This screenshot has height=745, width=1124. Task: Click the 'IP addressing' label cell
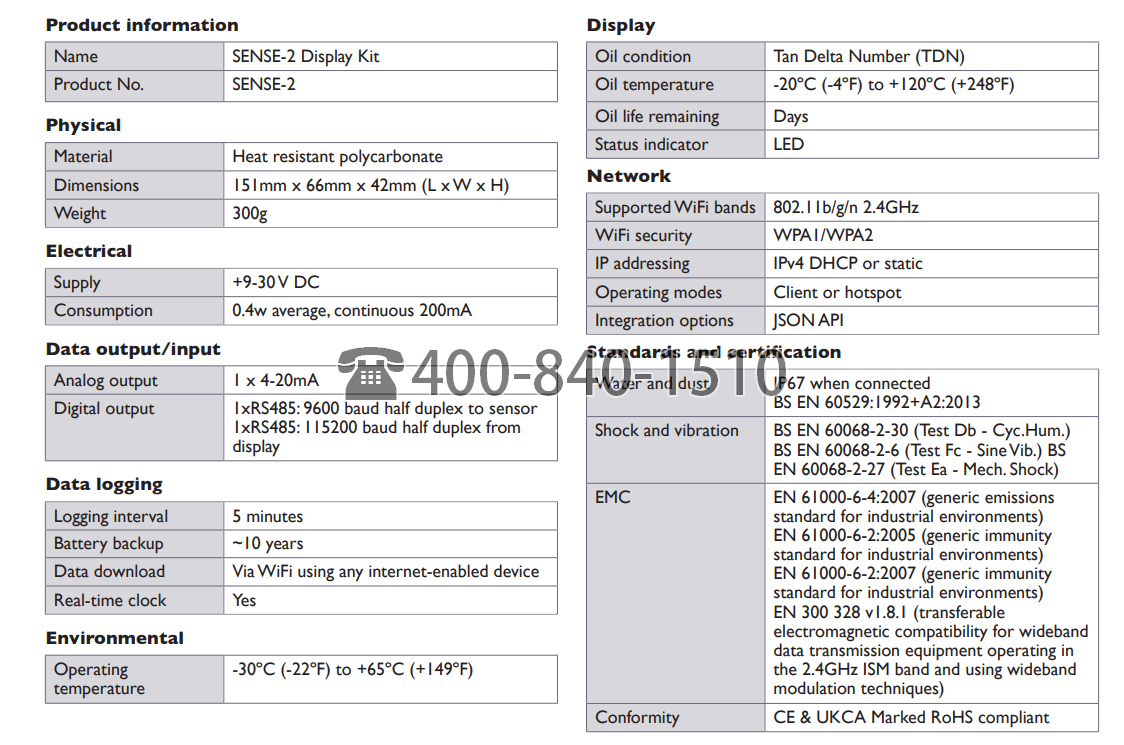pos(676,263)
